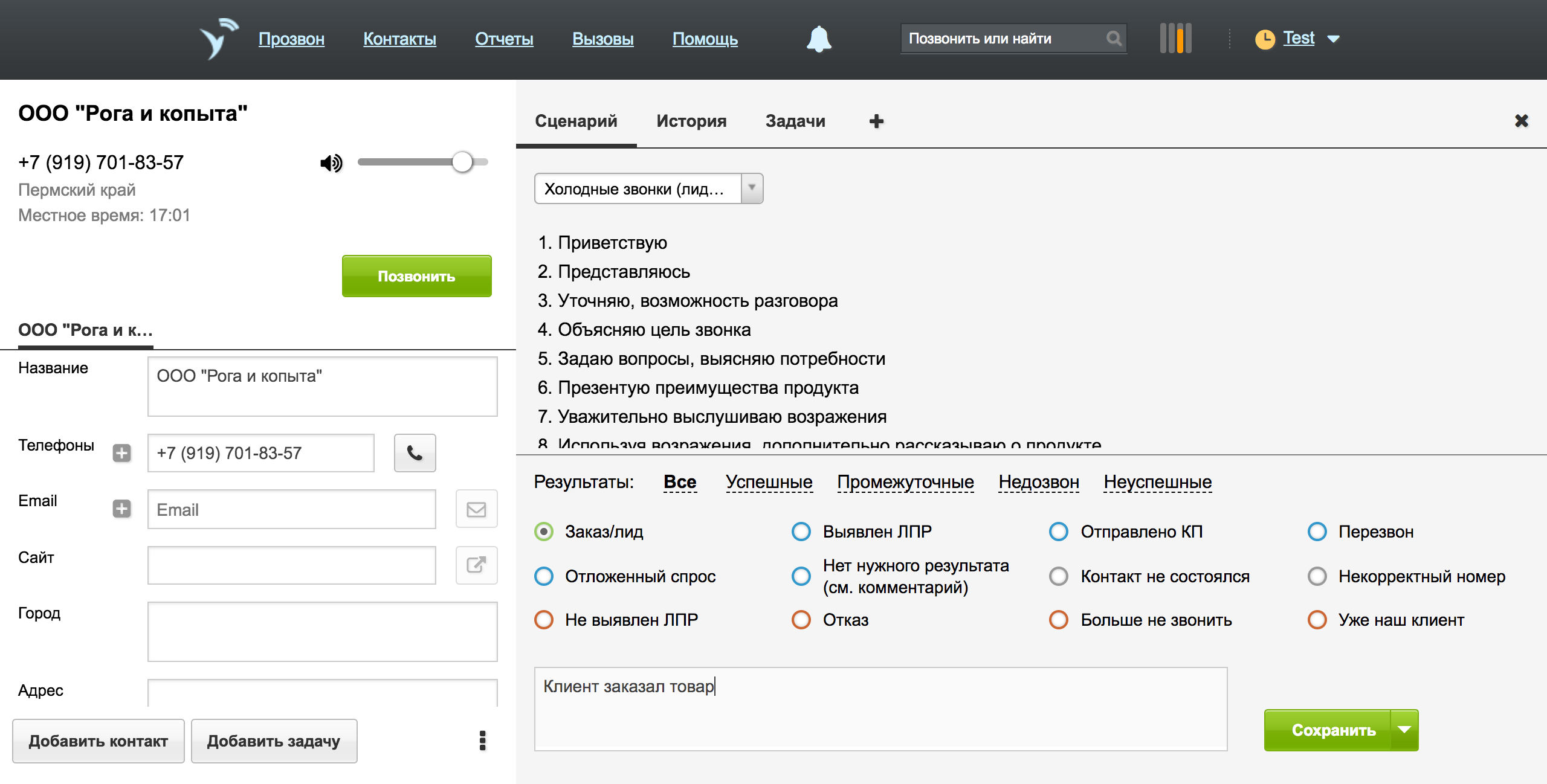The image size is (1547, 784).
Task: Open the Test user menu arrow
Action: (1334, 39)
